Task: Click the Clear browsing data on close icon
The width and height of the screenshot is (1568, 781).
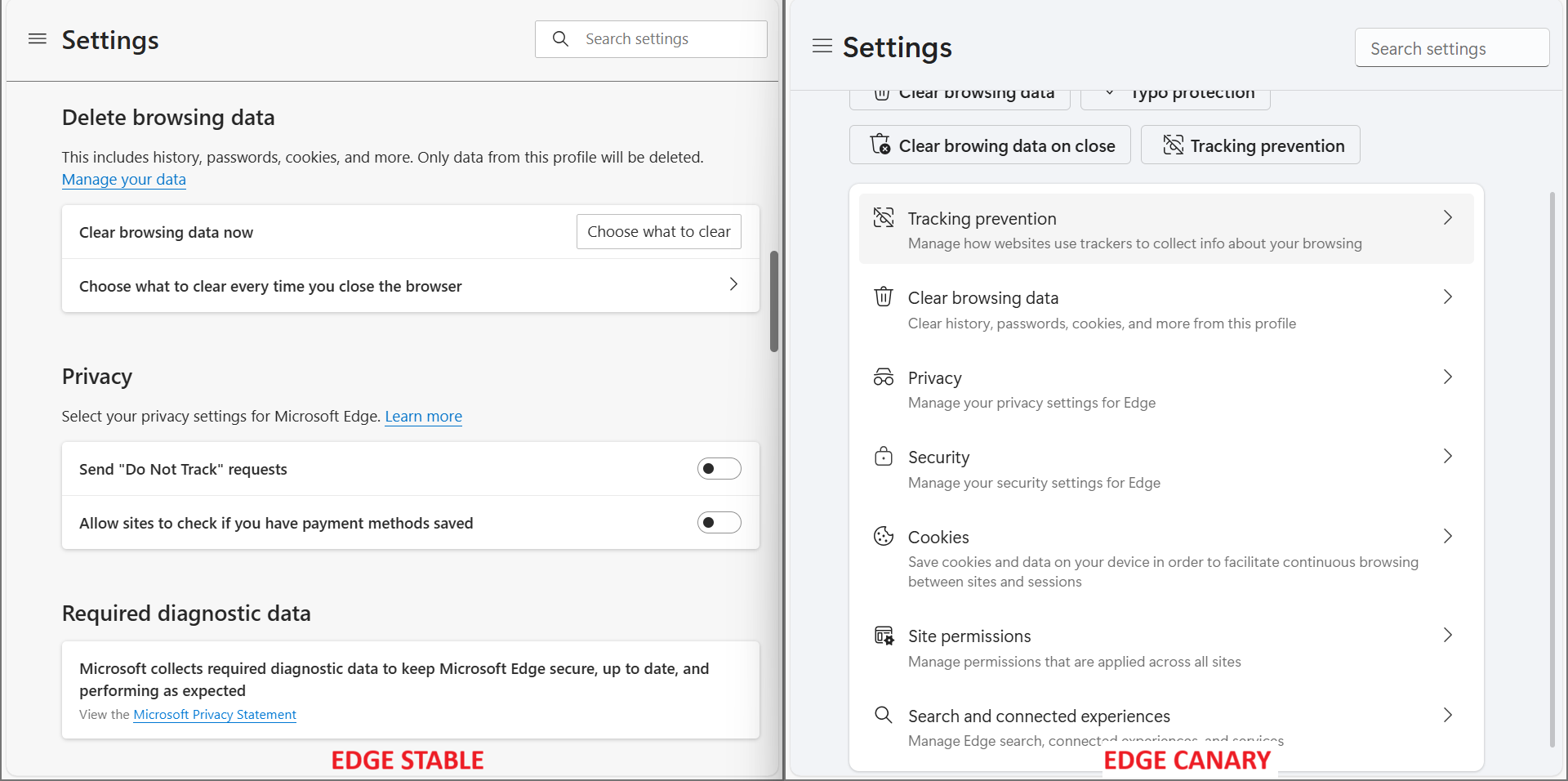Action: (881, 145)
